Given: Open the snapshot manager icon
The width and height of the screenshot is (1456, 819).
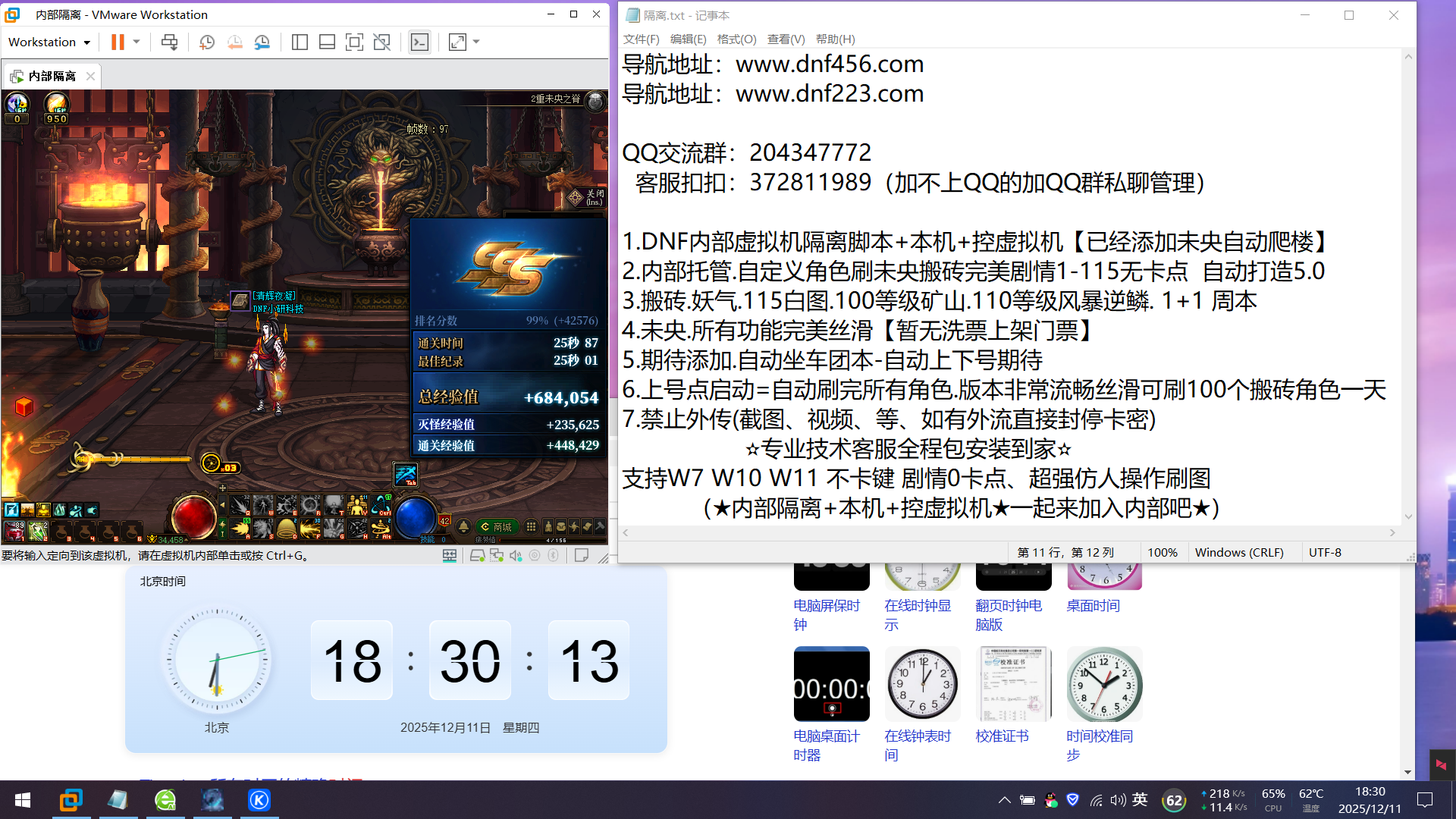Looking at the screenshot, I should click(263, 42).
